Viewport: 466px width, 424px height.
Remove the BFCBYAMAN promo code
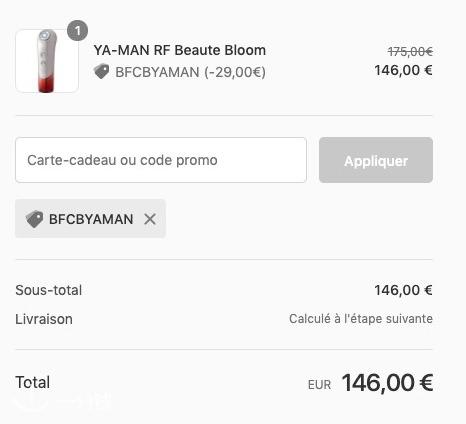coord(150,219)
